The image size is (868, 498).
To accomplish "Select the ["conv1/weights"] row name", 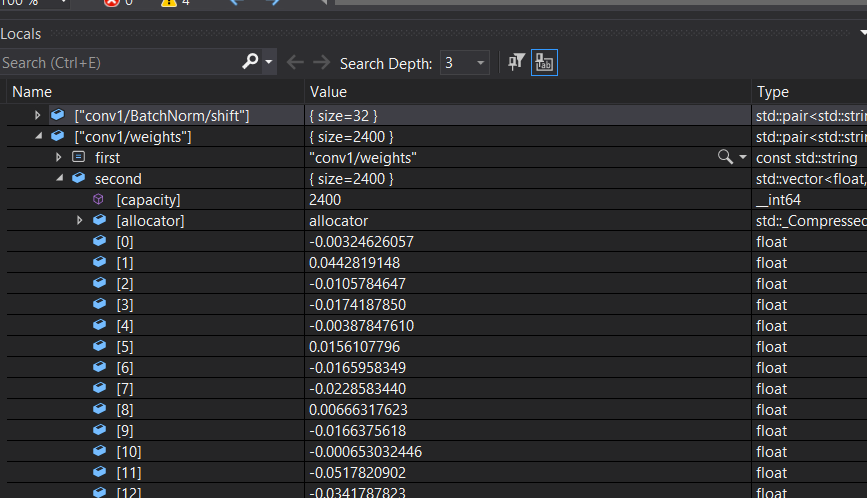I will coord(133,137).
